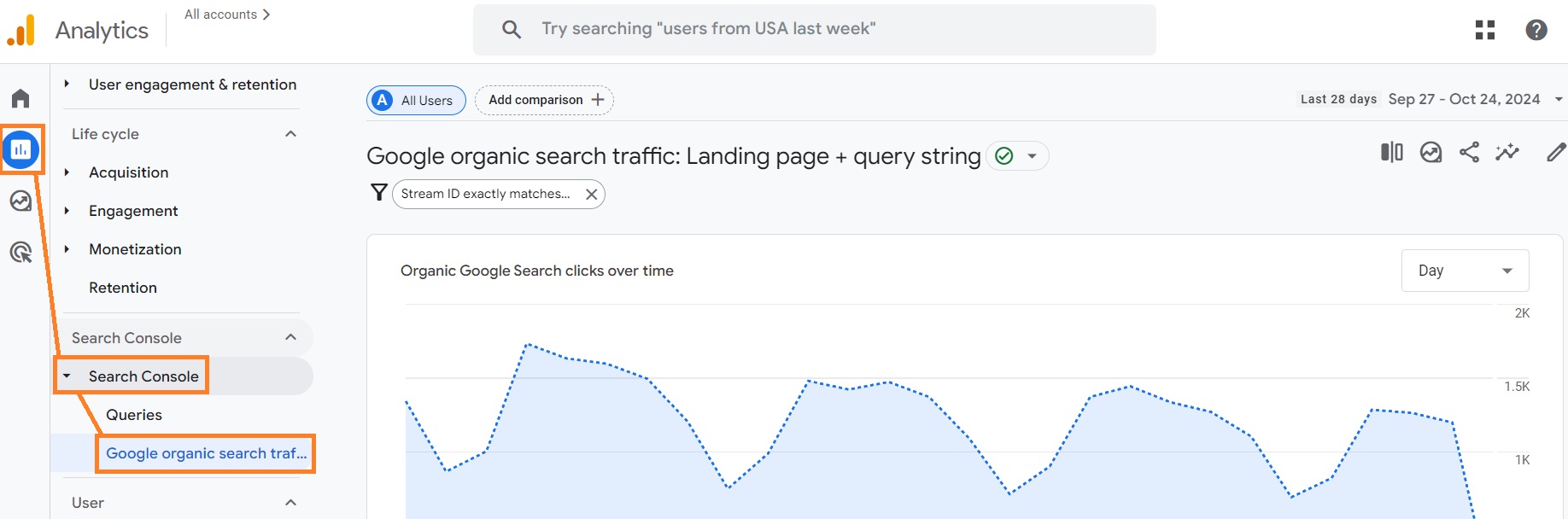The image size is (1568, 519).
Task: Open the Explore section icon
Action: [20, 200]
